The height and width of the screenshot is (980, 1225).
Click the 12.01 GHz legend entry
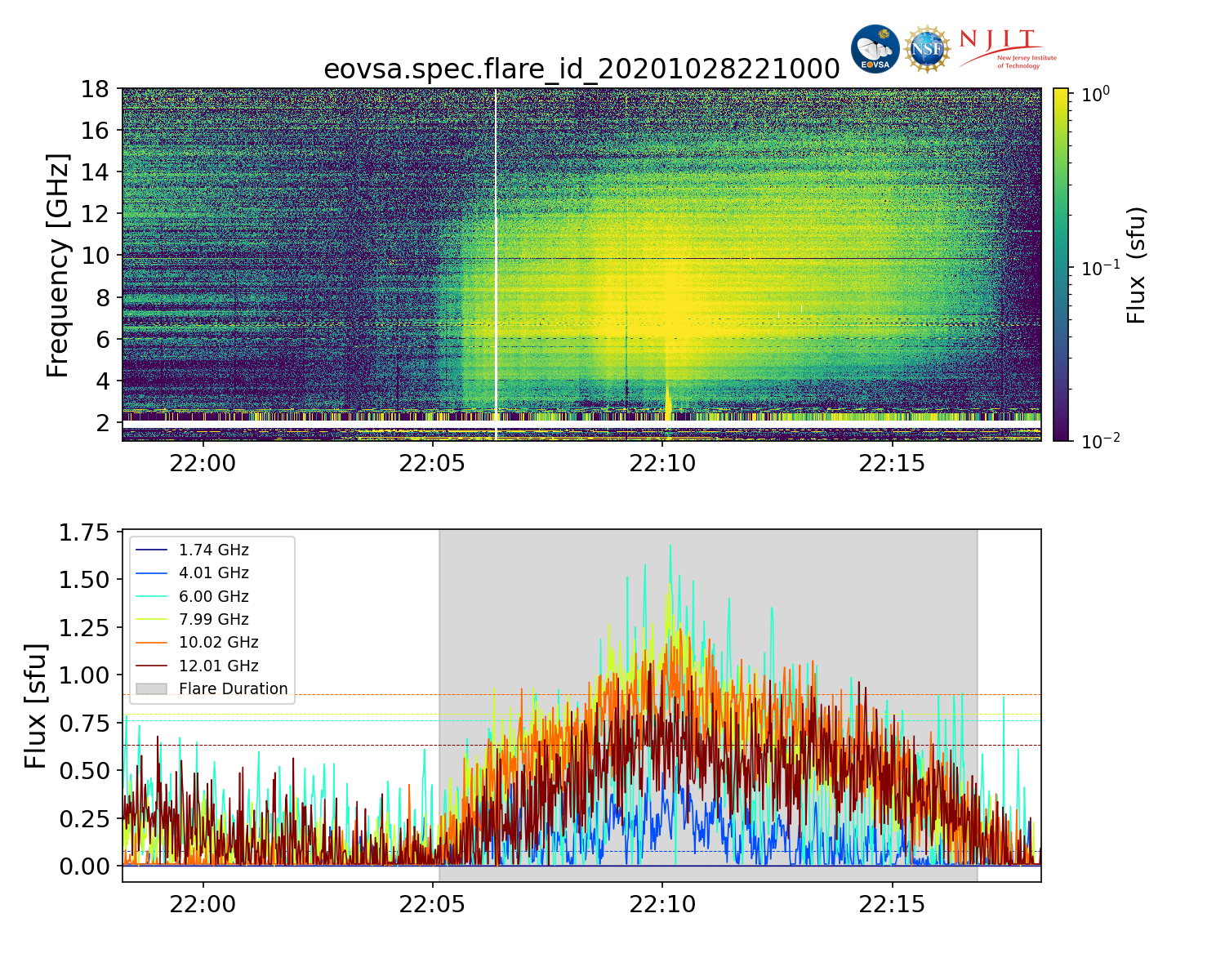click(x=218, y=666)
